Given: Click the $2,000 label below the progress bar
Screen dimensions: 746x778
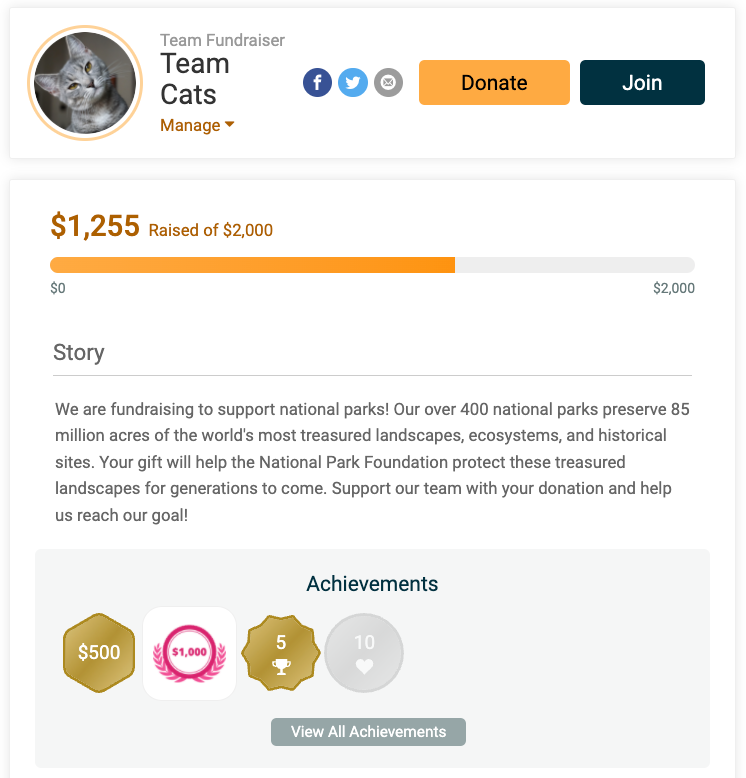Looking at the screenshot, I should 673,289.
